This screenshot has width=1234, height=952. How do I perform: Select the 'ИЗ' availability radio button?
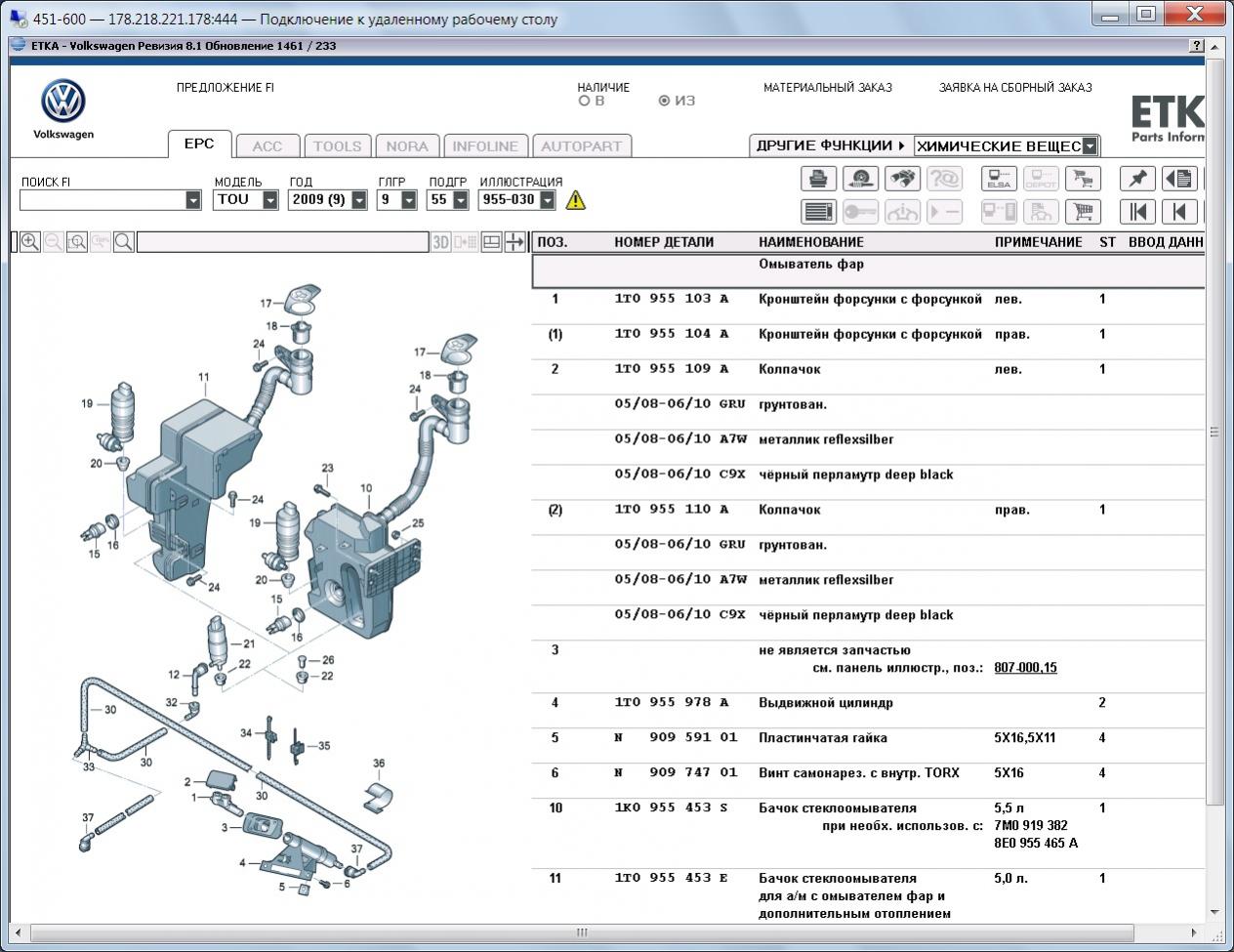pos(664,101)
